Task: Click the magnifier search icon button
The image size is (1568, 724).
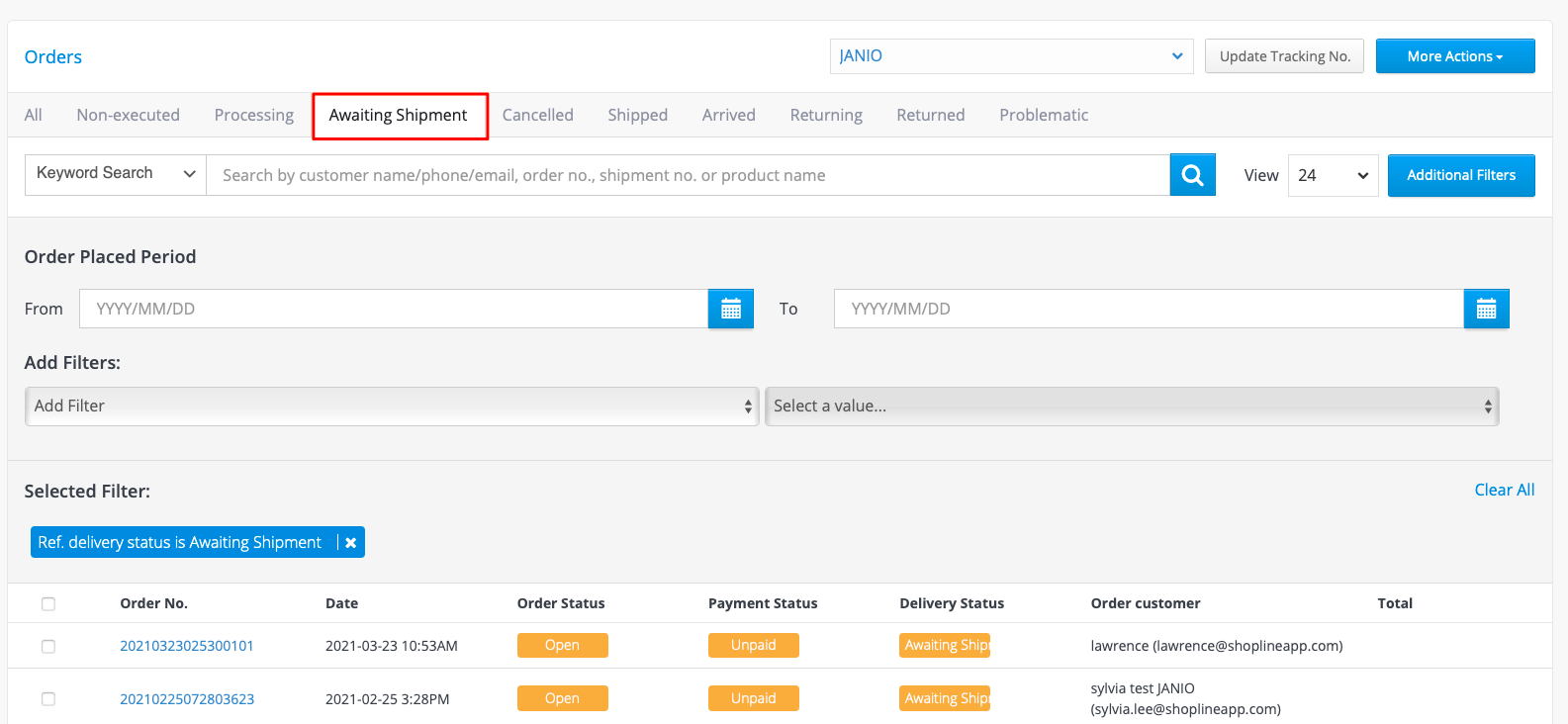Action: click(1192, 175)
